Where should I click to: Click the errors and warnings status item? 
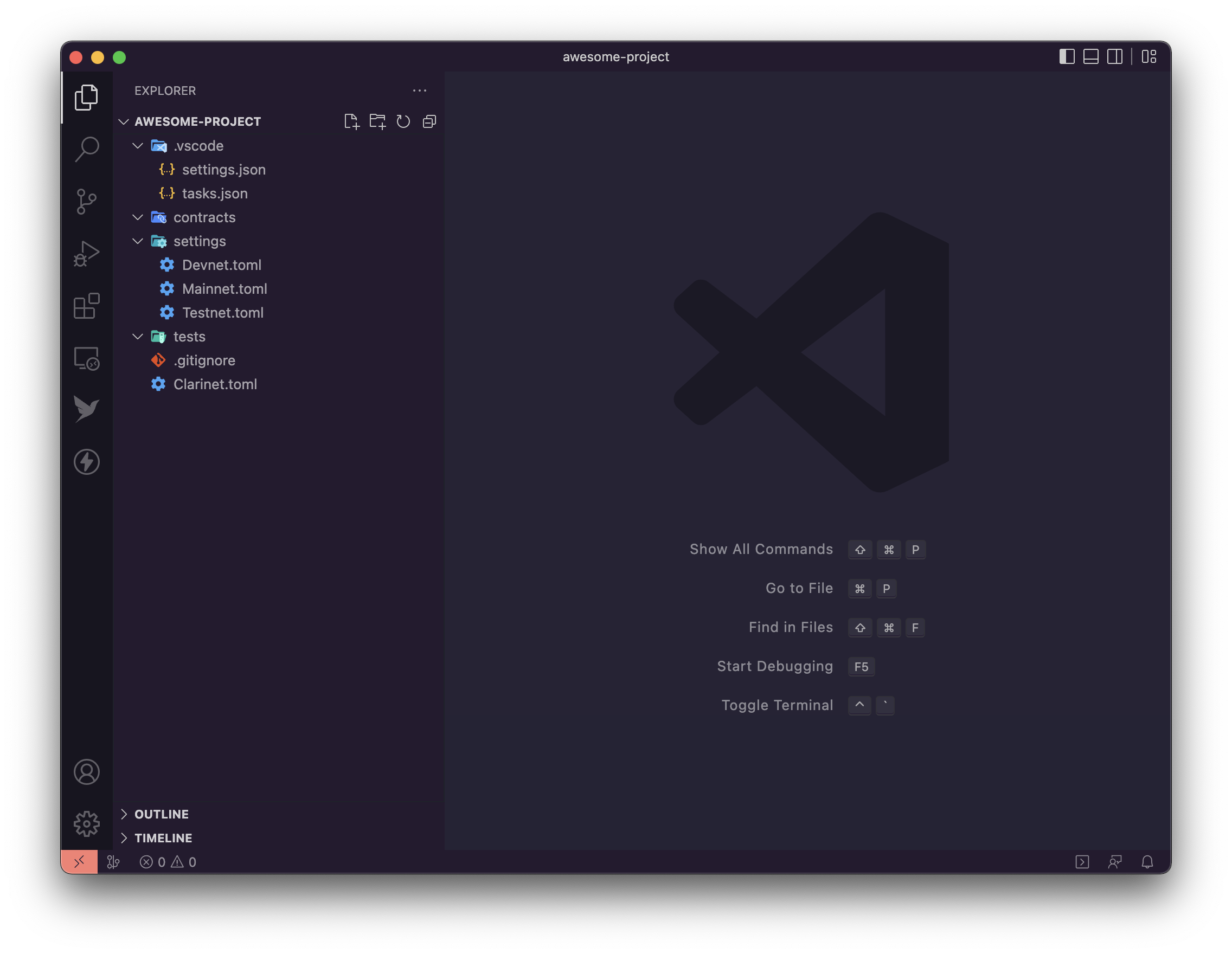[x=168, y=862]
